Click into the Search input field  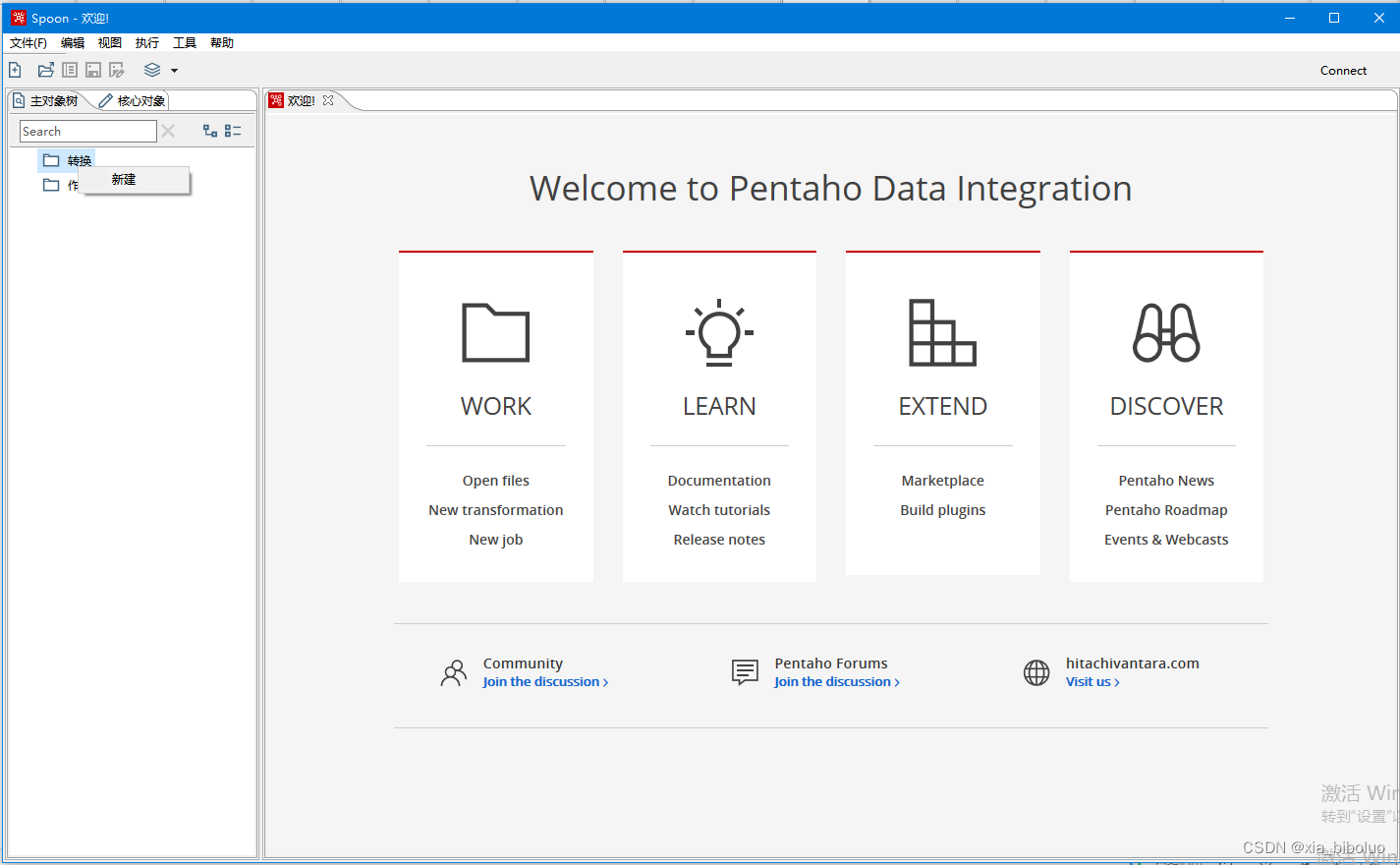click(x=88, y=131)
